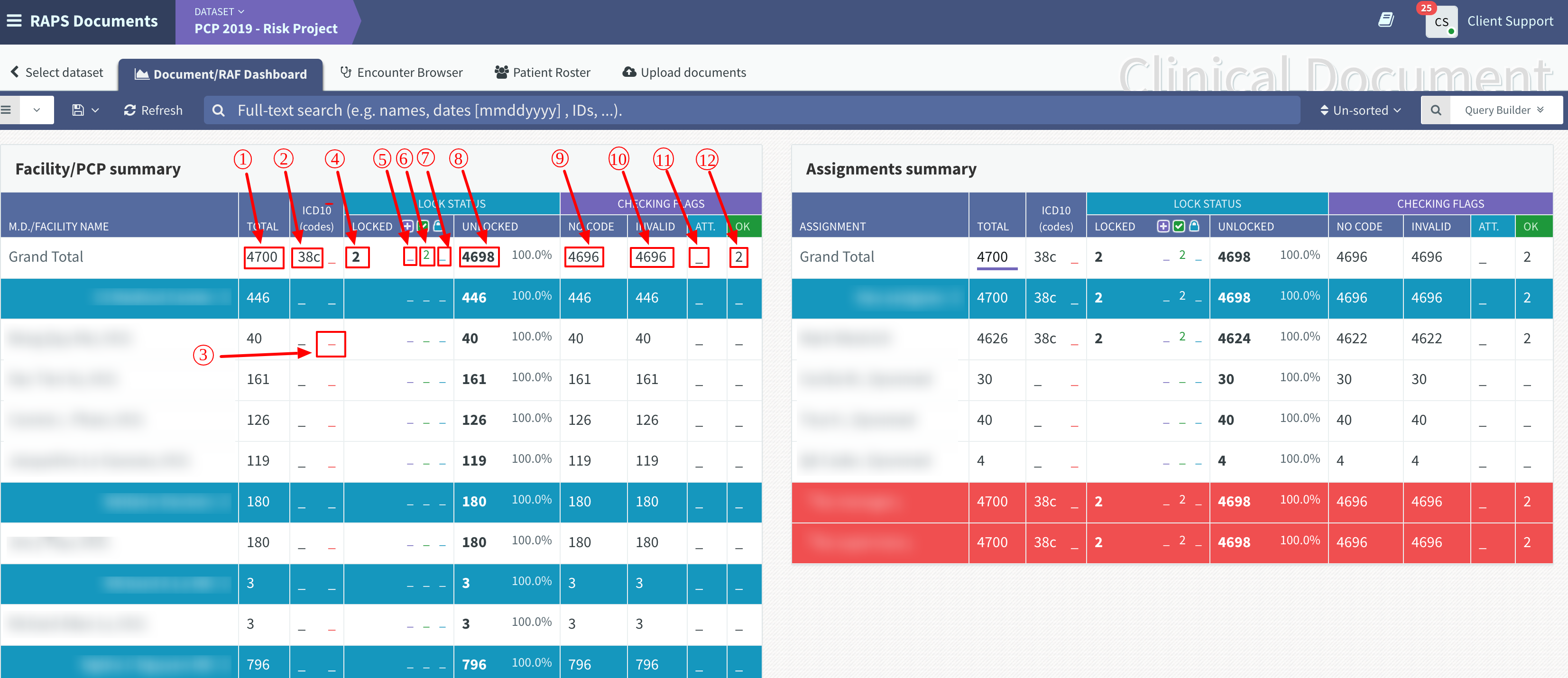Open the Upload documents tab
The image size is (1568, 678).
coord(684,73)
